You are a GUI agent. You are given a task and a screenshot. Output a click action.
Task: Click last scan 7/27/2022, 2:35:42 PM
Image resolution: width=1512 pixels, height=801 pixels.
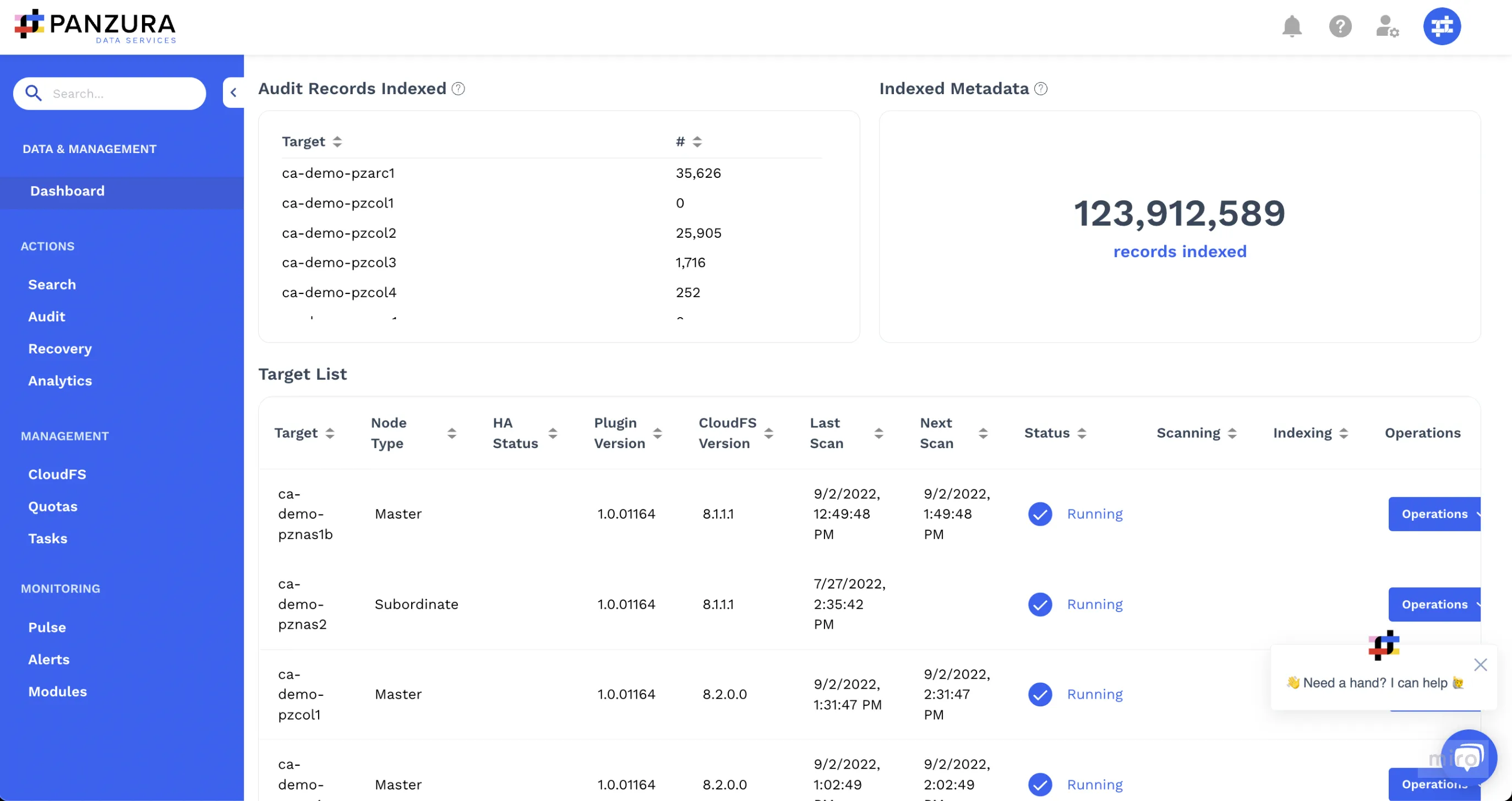849,605
